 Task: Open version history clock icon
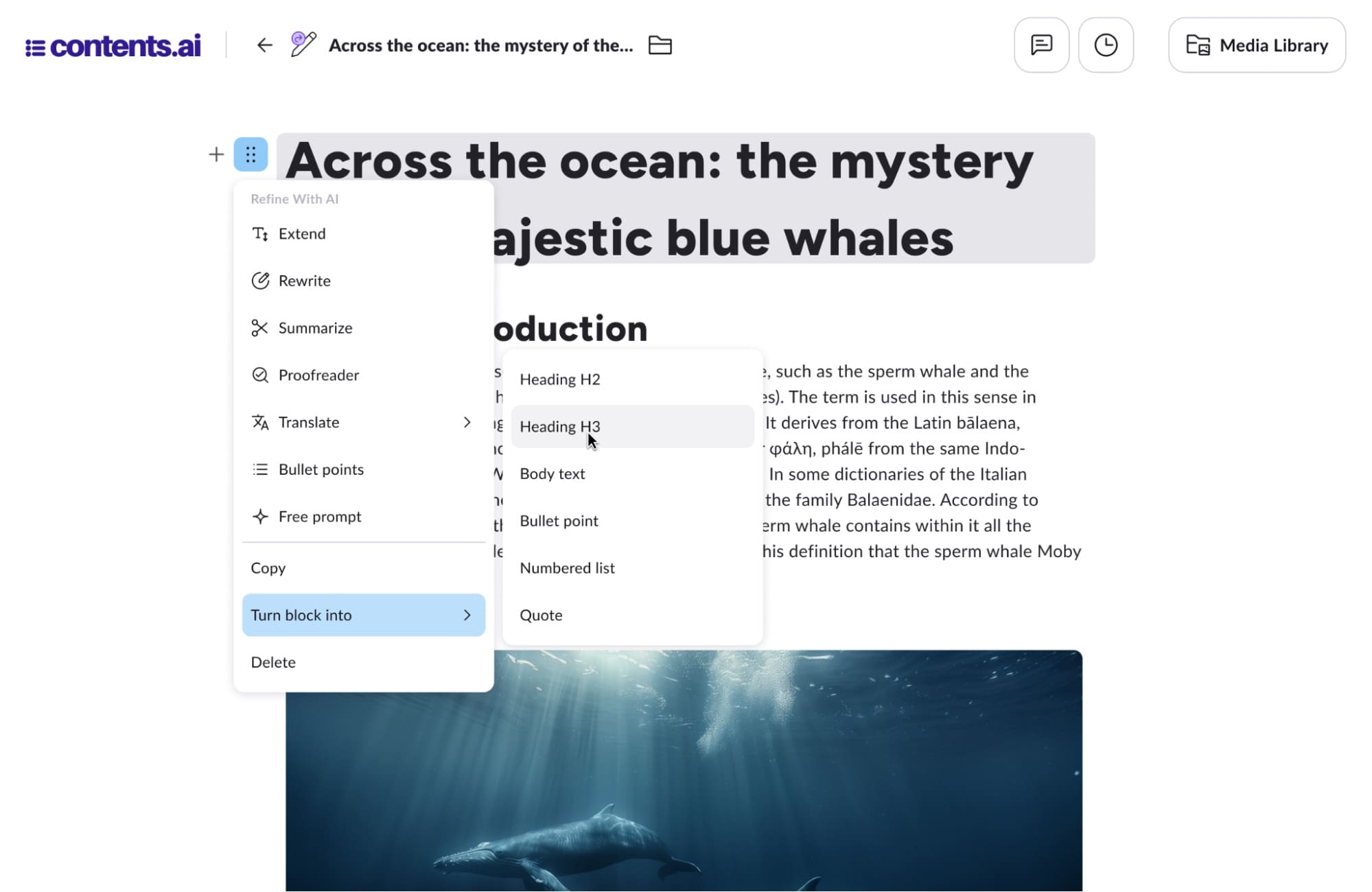click(x=1105, y=45)
